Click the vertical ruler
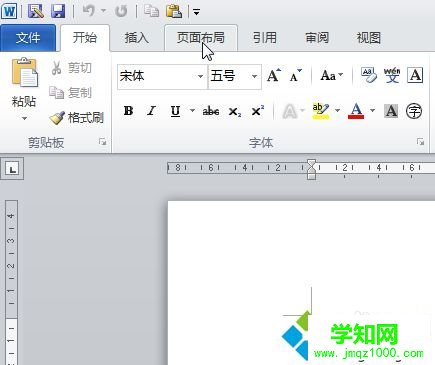This screenshot has width=435, height=365. tap(12, 283)
